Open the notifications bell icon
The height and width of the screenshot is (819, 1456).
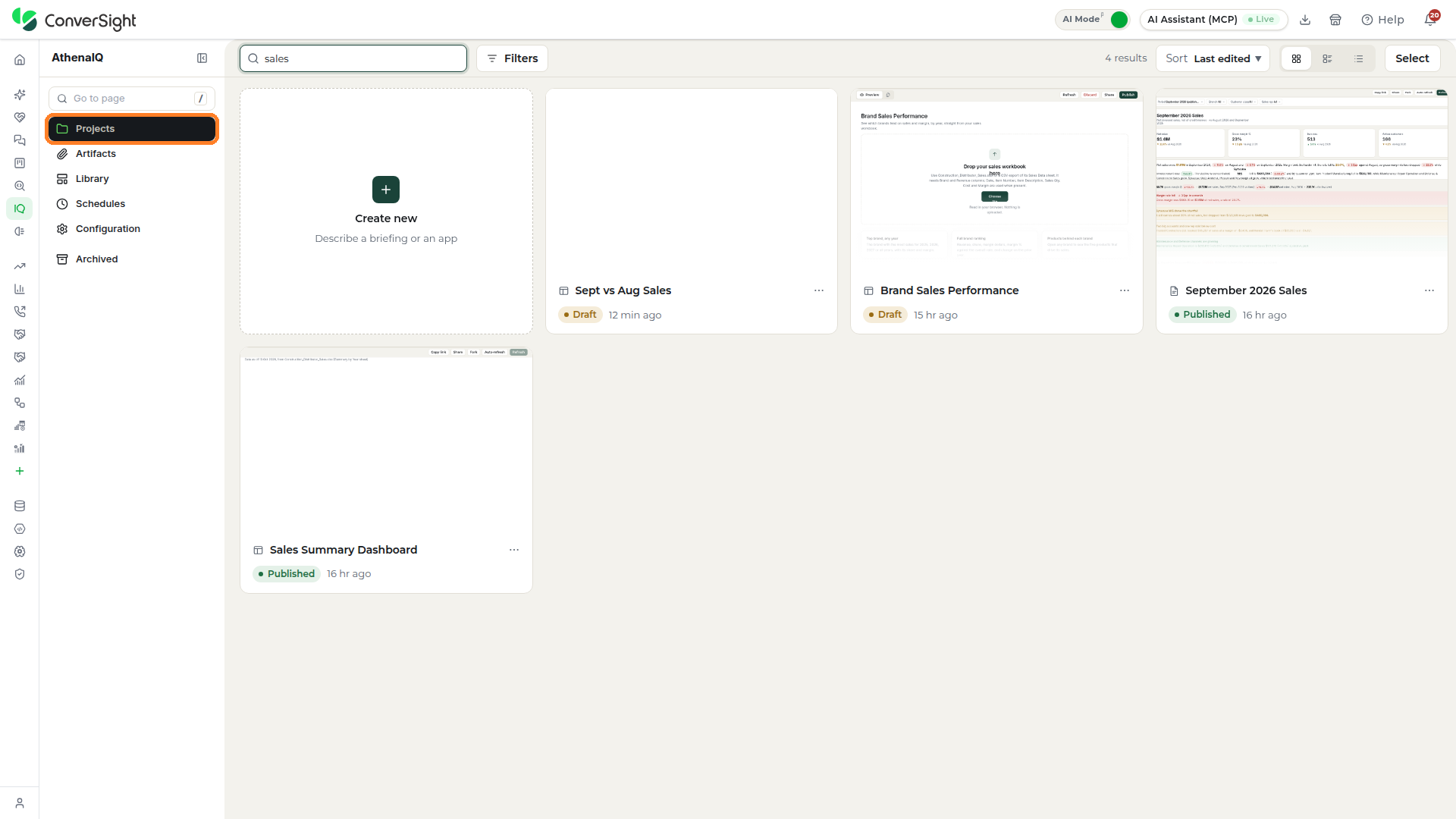pyautogui.click(x=1430, y=20)
